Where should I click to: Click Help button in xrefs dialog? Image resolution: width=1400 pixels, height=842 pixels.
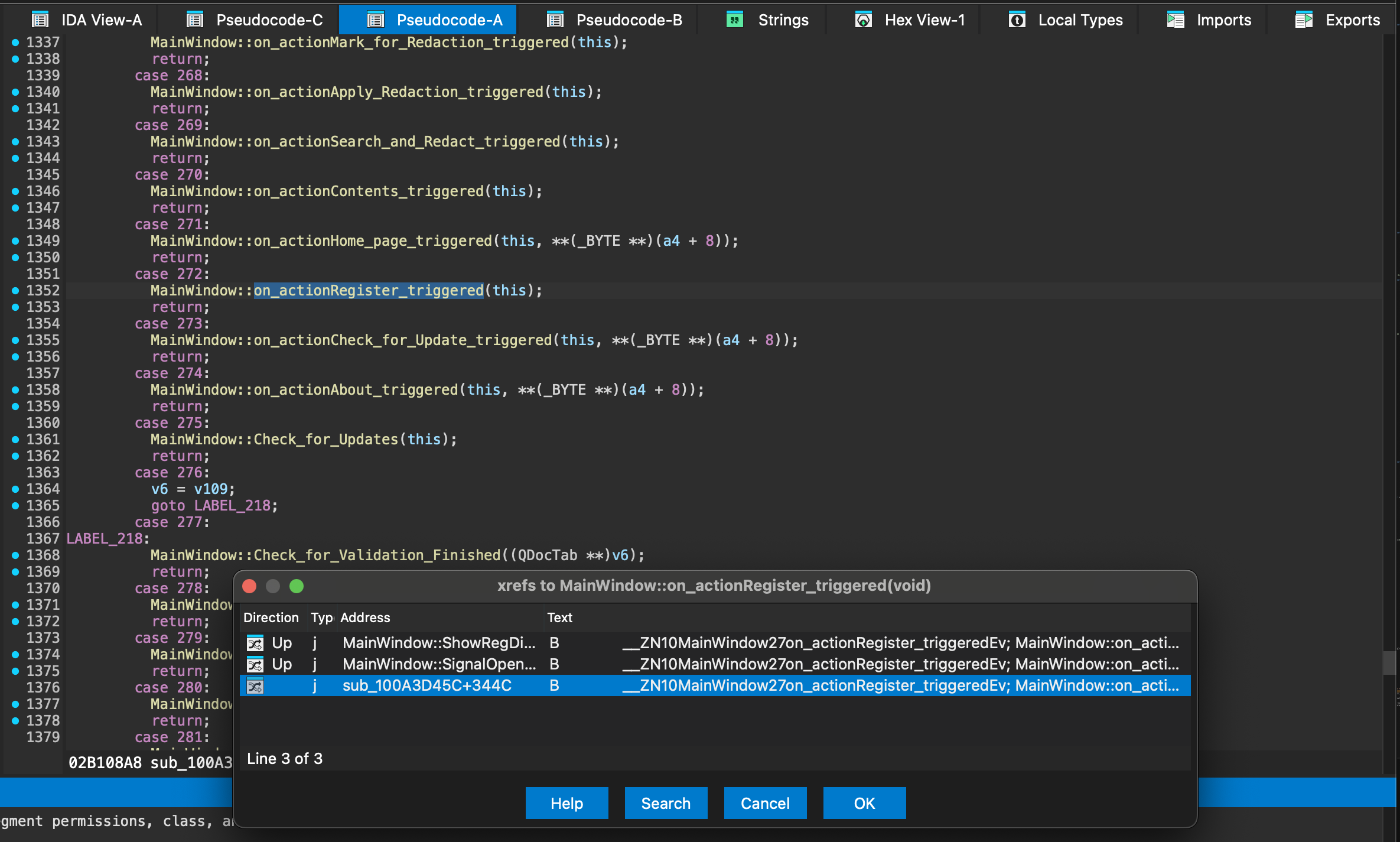tap(566, 803)
